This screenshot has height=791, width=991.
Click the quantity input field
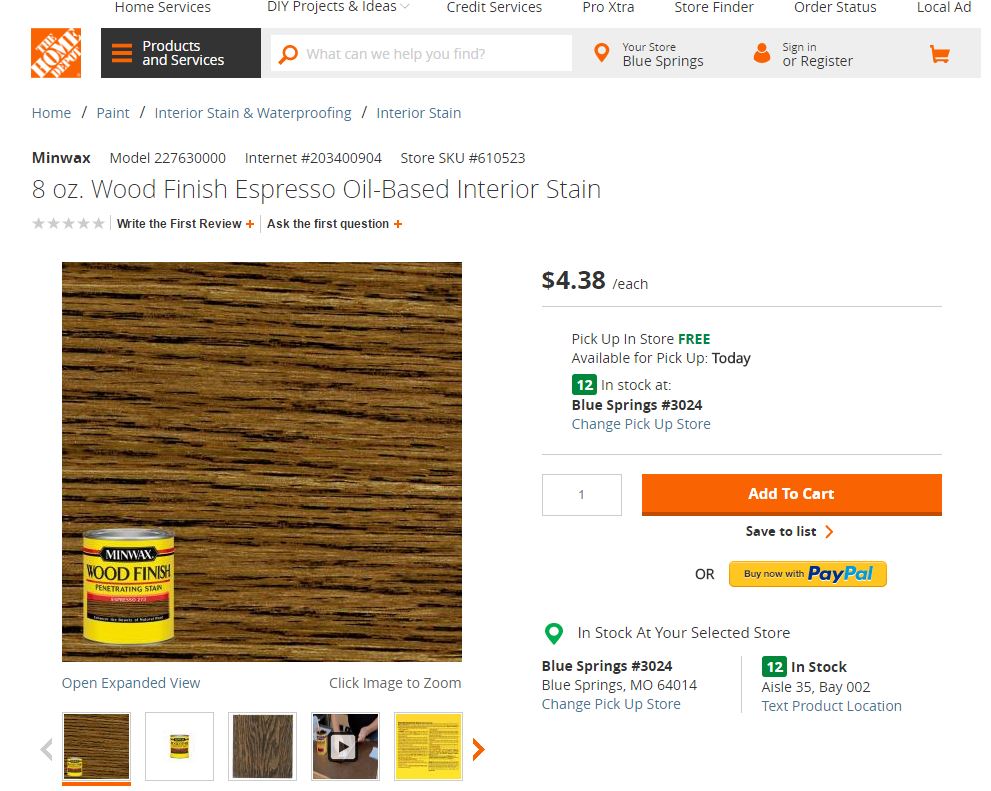click(x=581, y=495)
